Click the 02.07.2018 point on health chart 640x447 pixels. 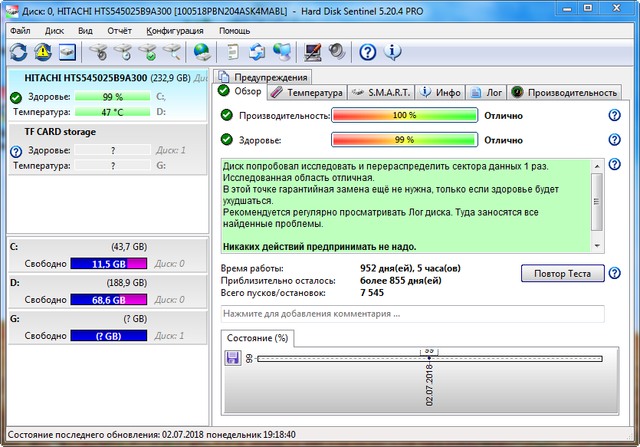coord(428,358)
